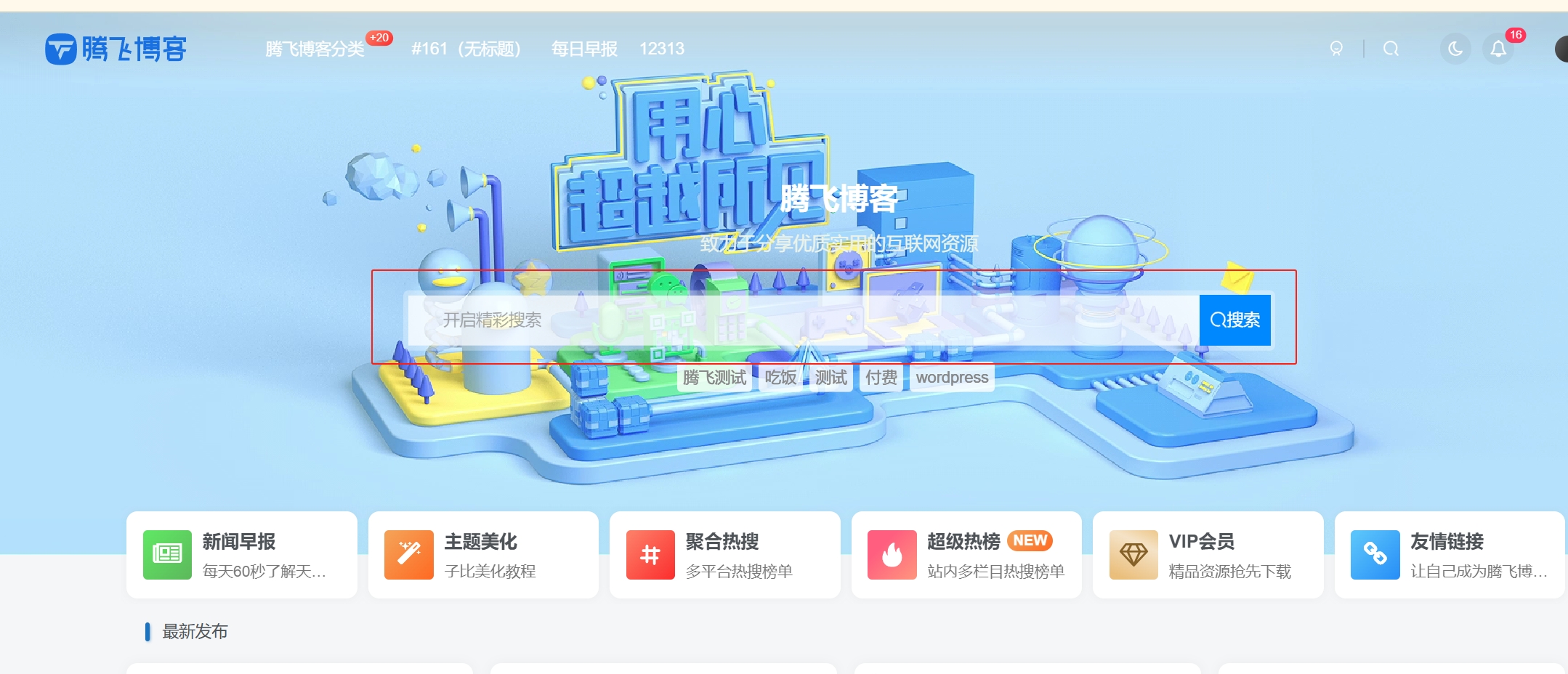1568x674 pixels.
Task: Open the 吃饭 hot search tag
Action: [780, 378]
